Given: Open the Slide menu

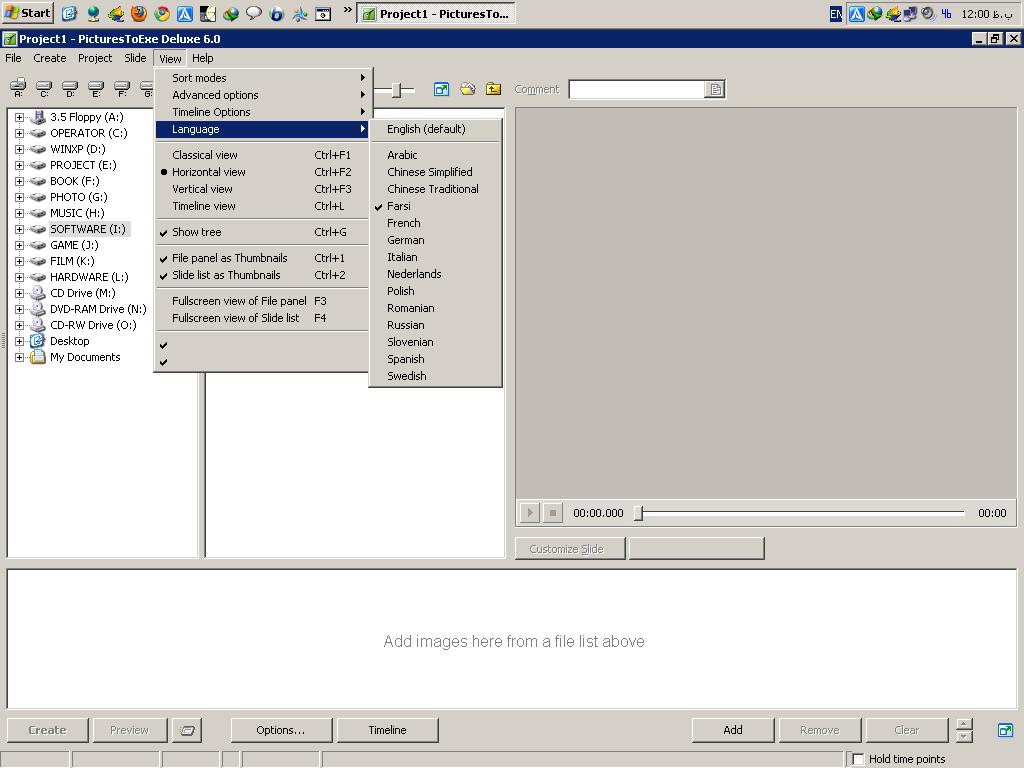Looking at the screenshot, I should 135,58.
